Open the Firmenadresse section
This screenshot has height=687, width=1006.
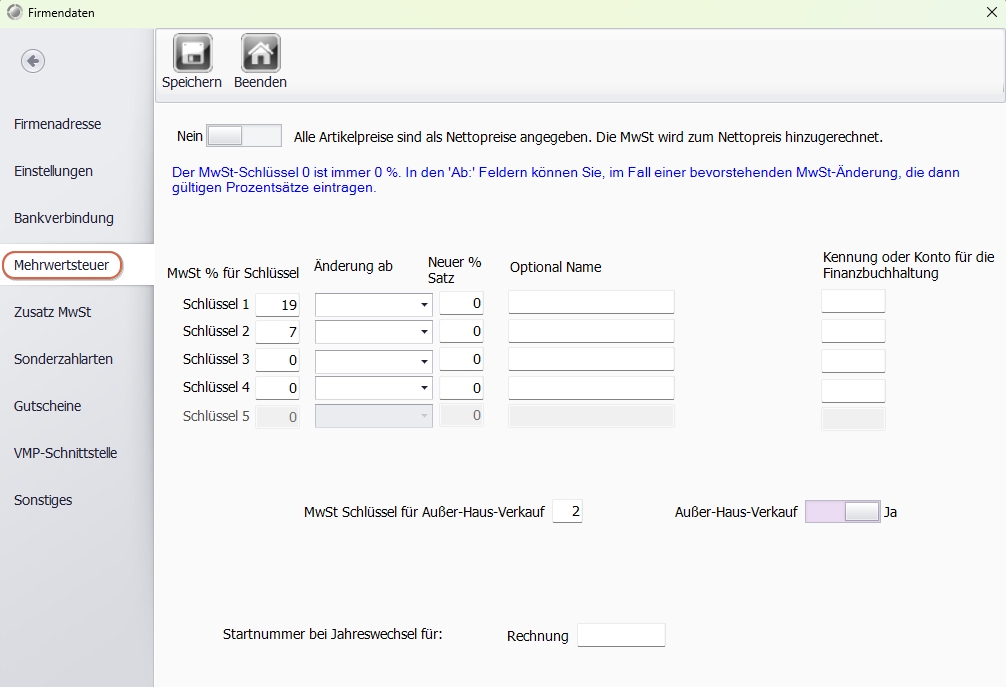(57, 124)
